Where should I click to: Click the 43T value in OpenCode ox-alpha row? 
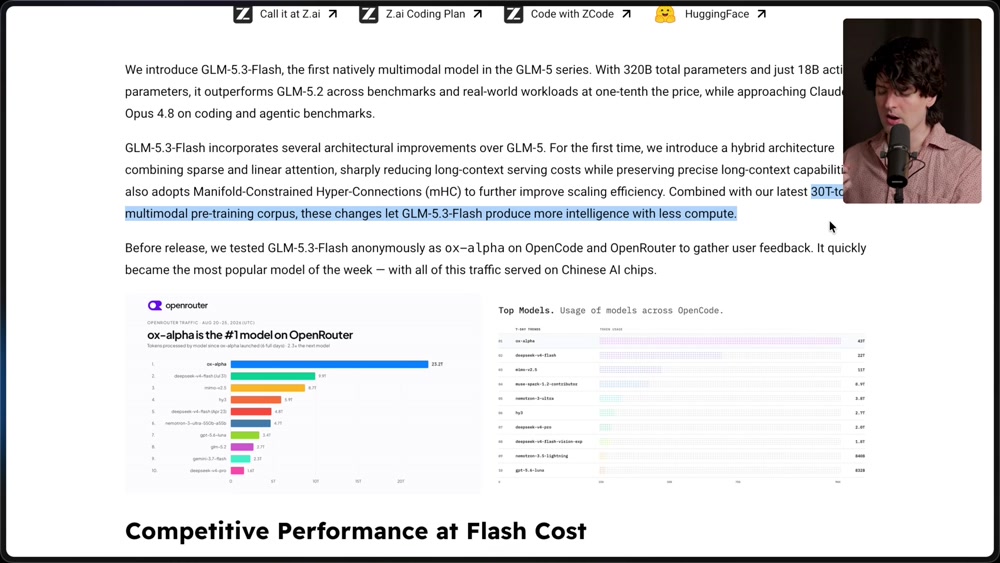point(861,341)
